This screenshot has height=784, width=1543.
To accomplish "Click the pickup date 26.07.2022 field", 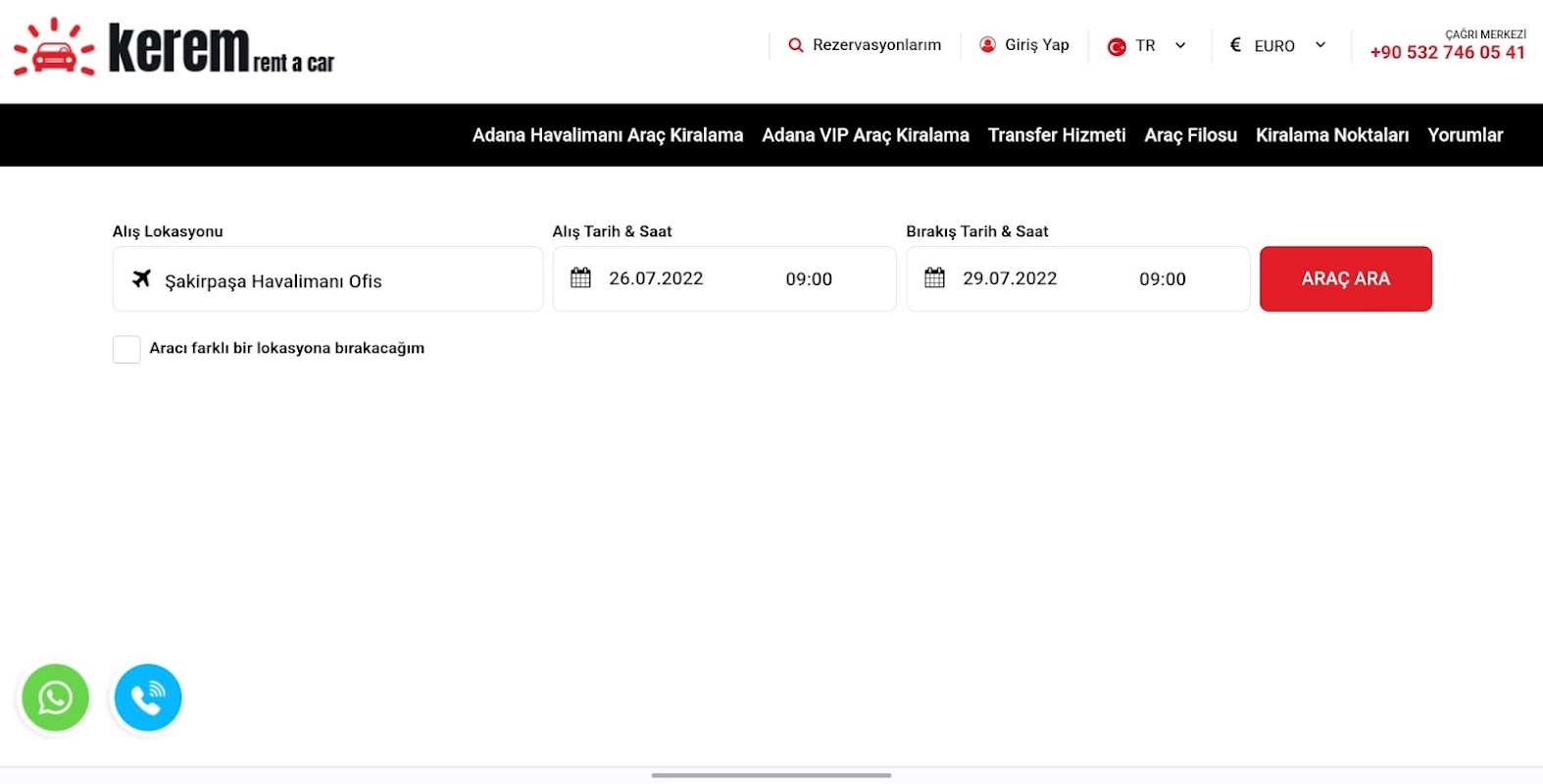I will [656, 278].
